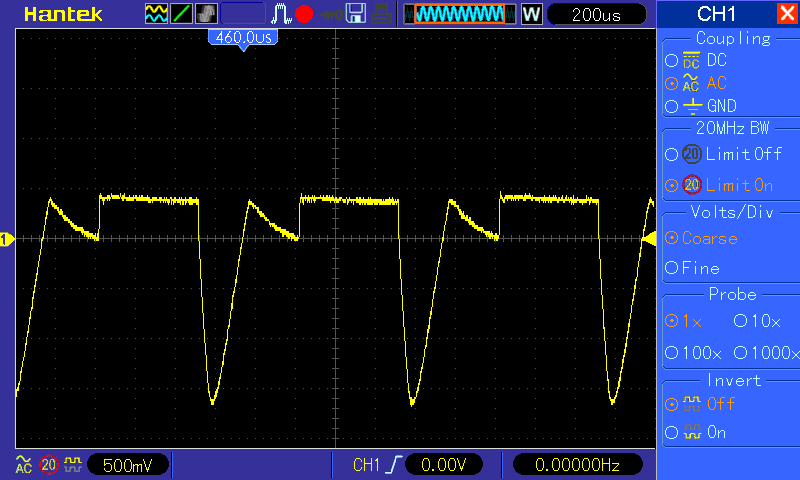The image size is (800, 480).
Task: Click the W window mode icon
Action: coord(531,14)
